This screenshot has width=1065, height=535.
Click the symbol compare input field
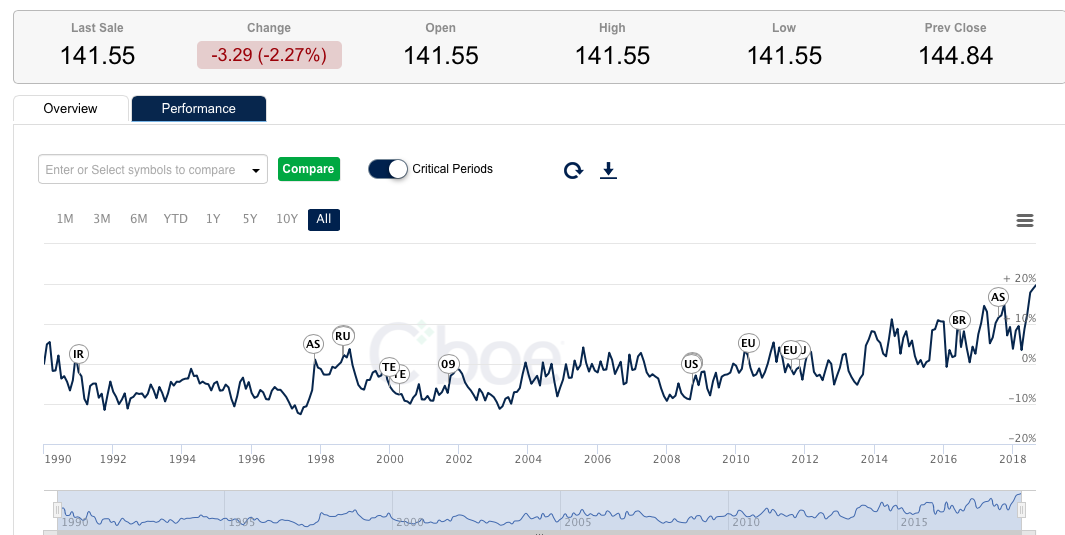(142, 170)
